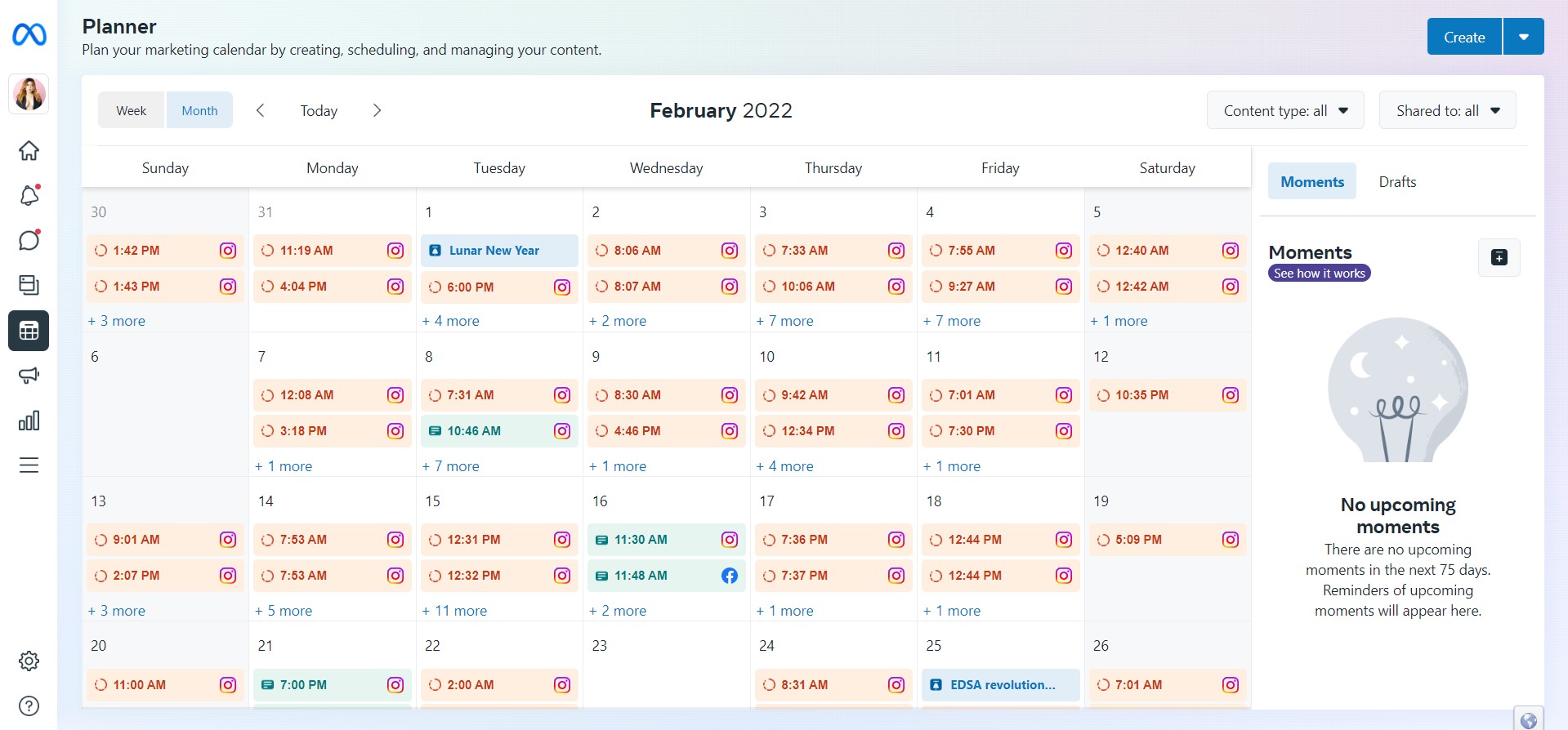Open the Content type: all dropdown
The width and height of the screenshot is (1568, 730).
click(1285, 110)
